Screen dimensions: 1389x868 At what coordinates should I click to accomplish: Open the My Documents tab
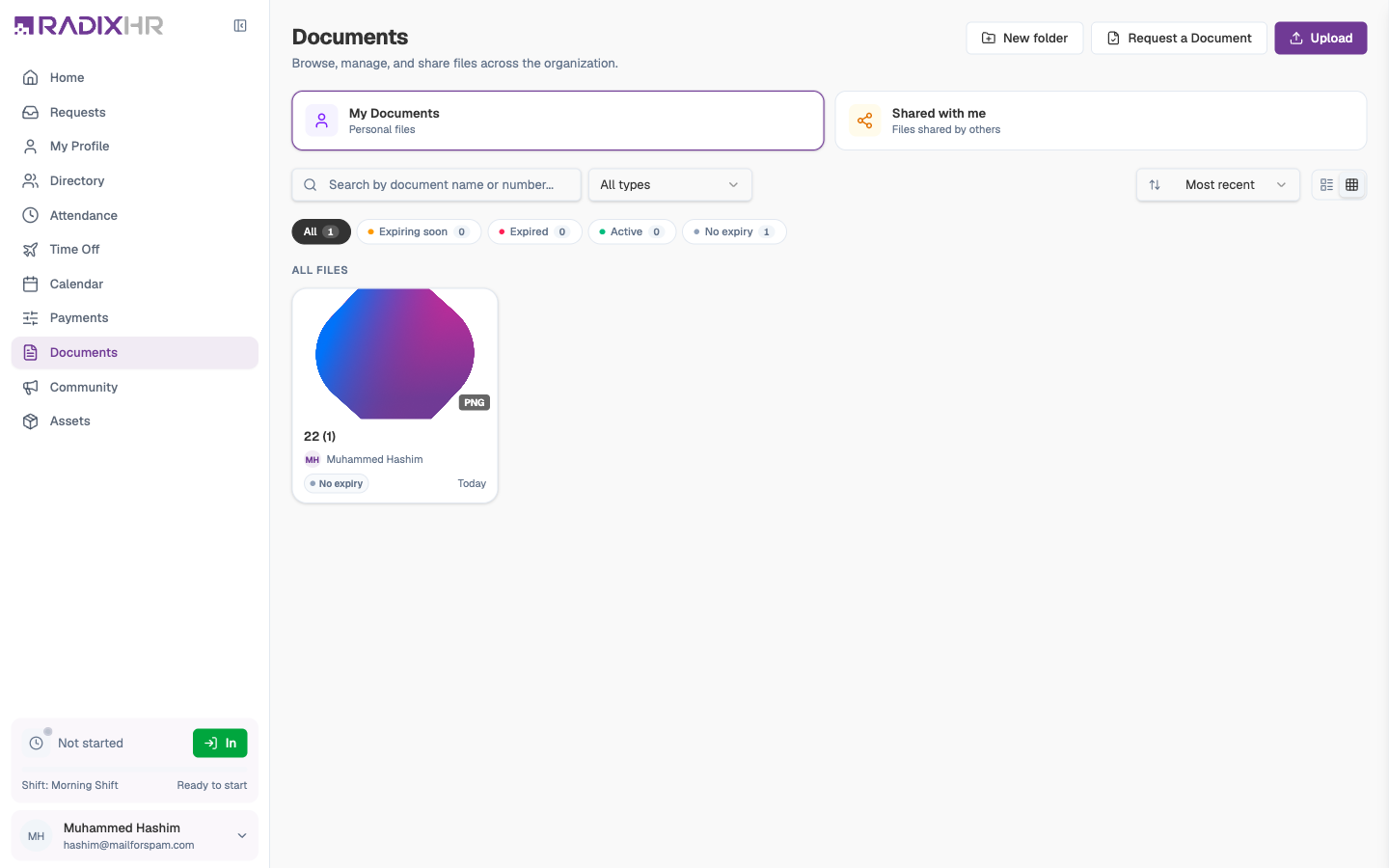(x=558, y=121)
